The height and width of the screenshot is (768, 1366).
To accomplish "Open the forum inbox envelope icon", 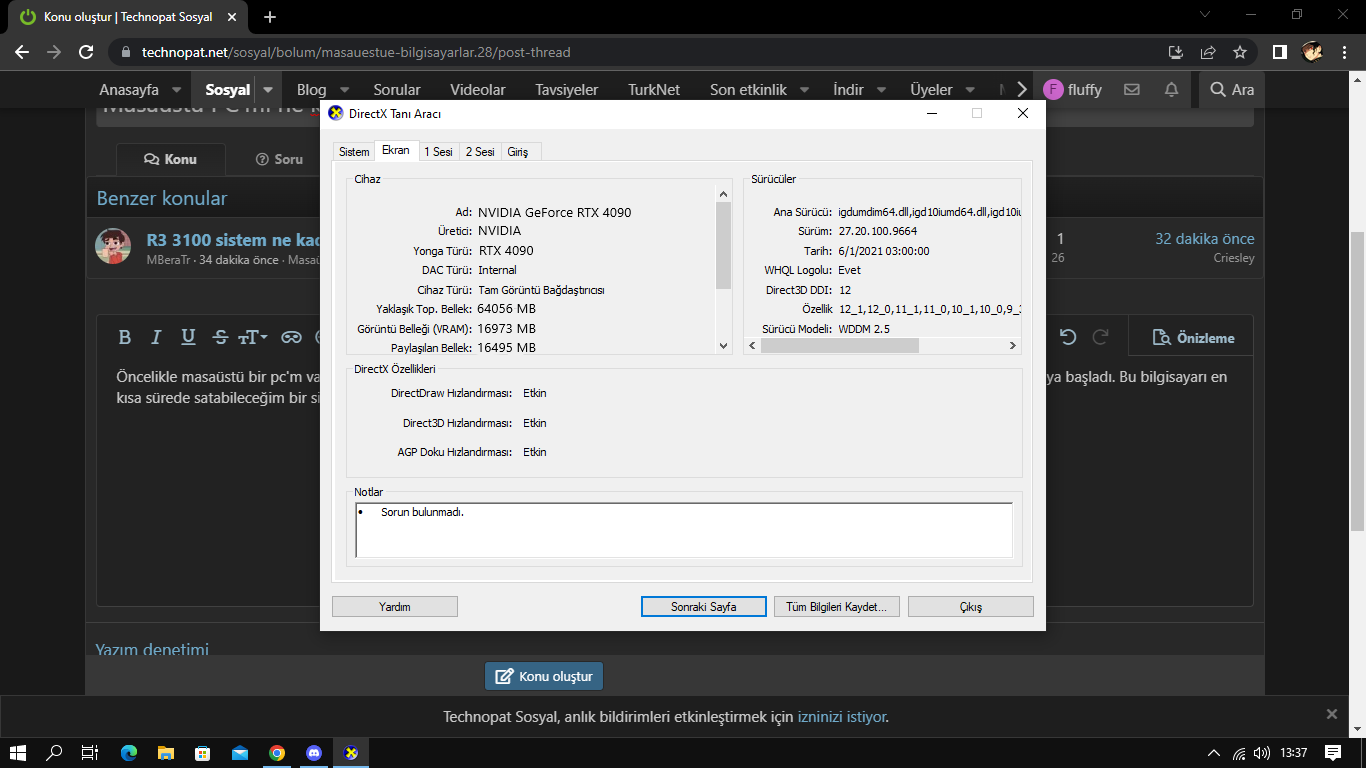I will pos(1132,89).
